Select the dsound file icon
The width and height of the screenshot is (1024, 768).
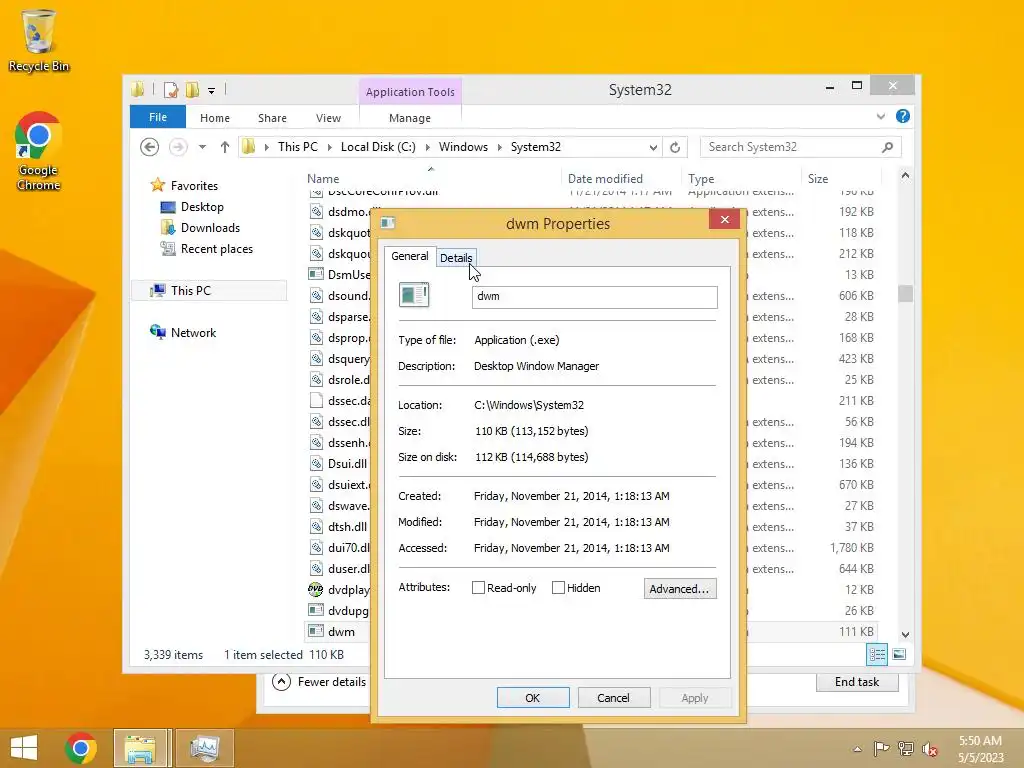pyautogui.click(x=316, y=296)
